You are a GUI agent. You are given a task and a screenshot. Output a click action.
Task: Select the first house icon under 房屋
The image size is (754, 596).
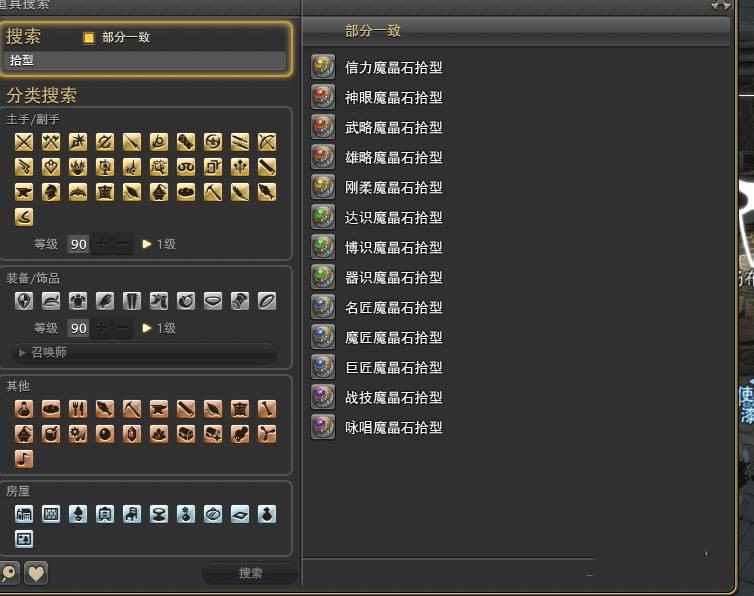24,514
